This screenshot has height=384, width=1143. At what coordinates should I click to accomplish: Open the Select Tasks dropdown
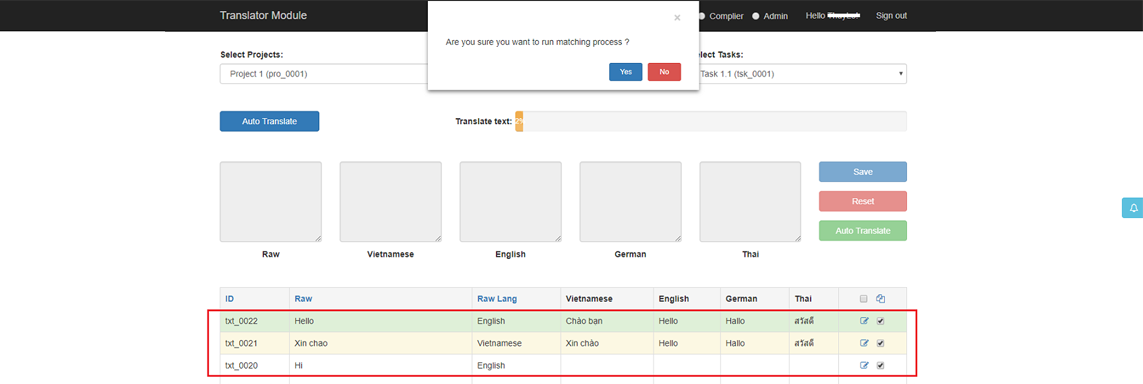[x=803, y=74]
